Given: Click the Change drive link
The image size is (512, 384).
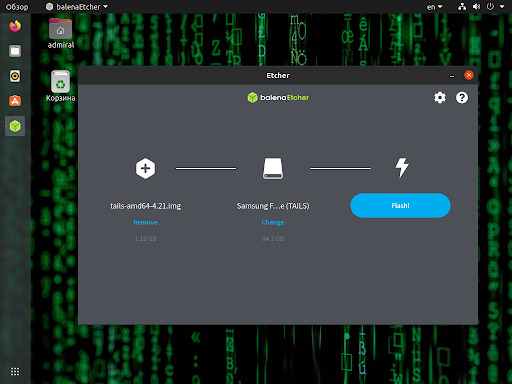Looking at the screenshot, I should click(x=273, y=222).
